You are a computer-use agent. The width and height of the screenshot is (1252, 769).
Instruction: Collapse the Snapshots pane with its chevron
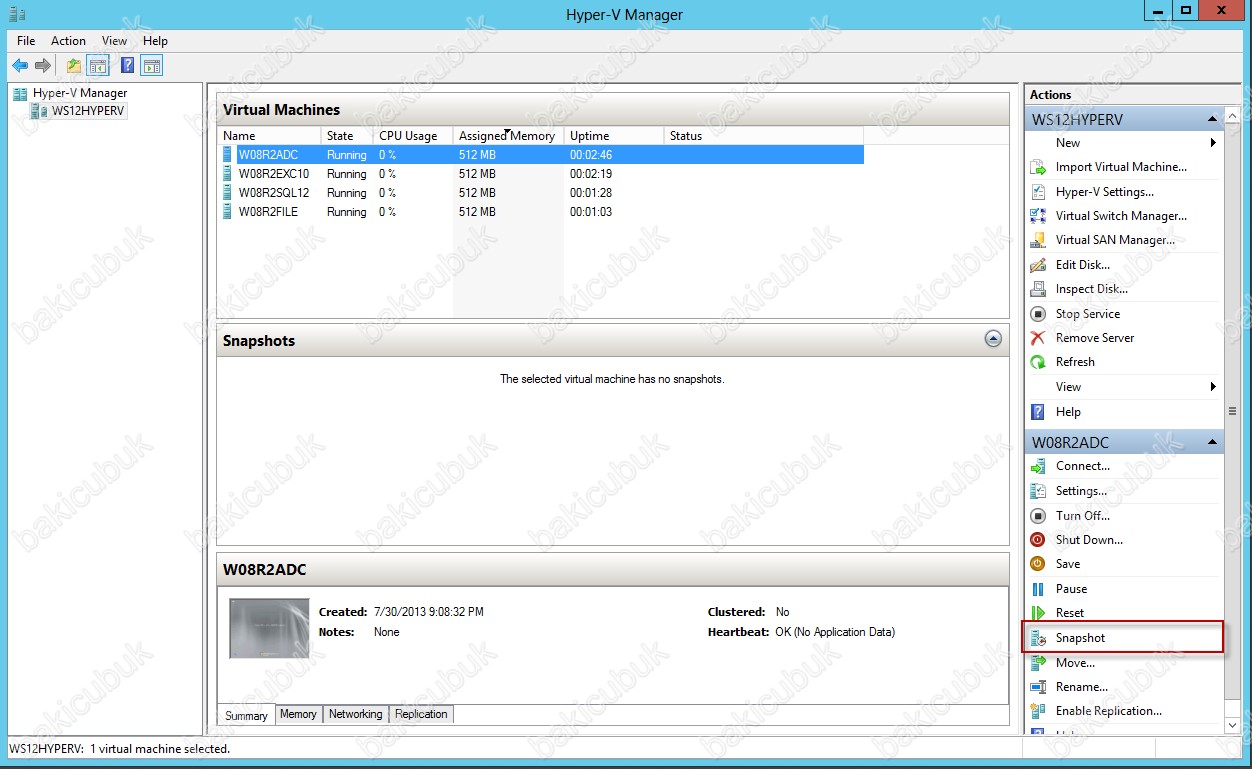pyautogui.click(x=993, y=339)
